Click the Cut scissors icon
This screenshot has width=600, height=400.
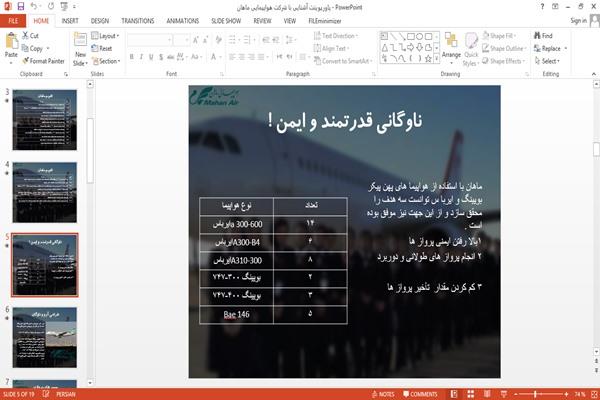25,36
